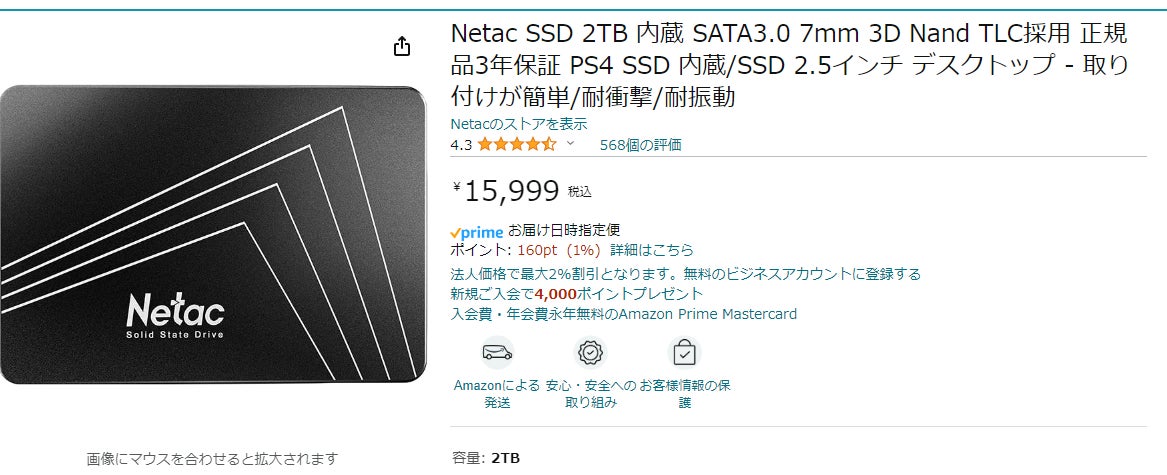Open the 568個の評価 reviews link

click(x=640, y=144)
